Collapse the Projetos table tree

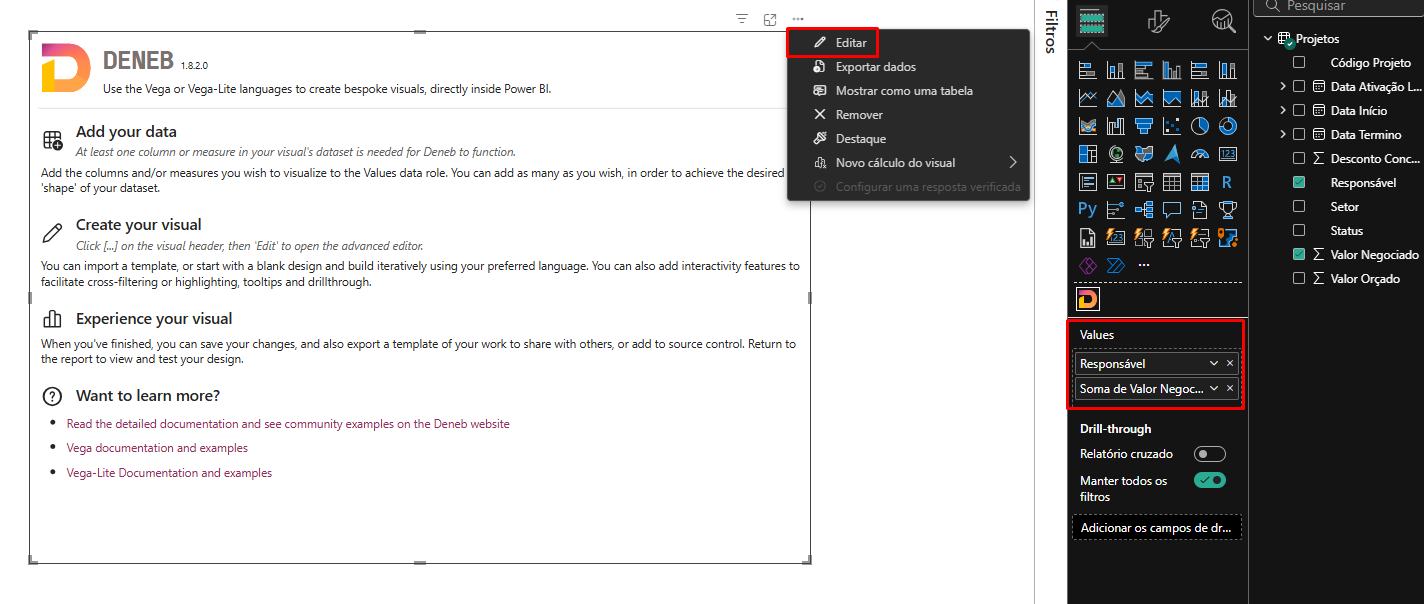tap(1267, 38)
